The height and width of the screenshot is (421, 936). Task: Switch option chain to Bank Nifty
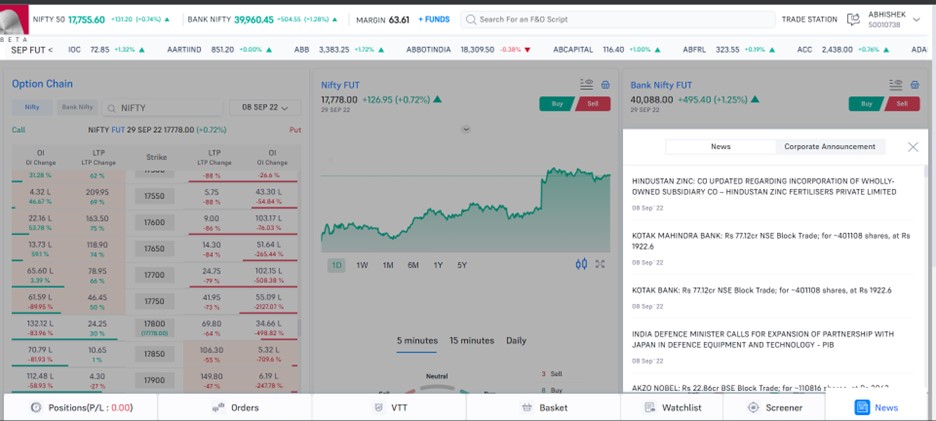pos(77,107)
